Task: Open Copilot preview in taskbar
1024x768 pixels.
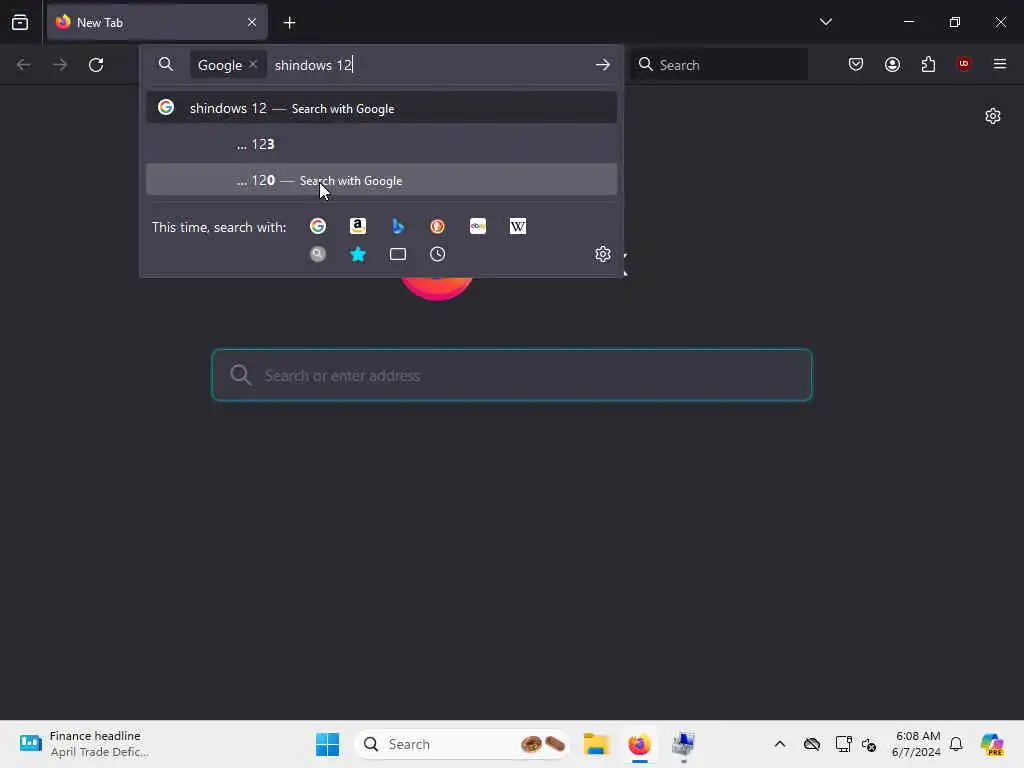Action: pyautogui.click(x=991, y=744)
